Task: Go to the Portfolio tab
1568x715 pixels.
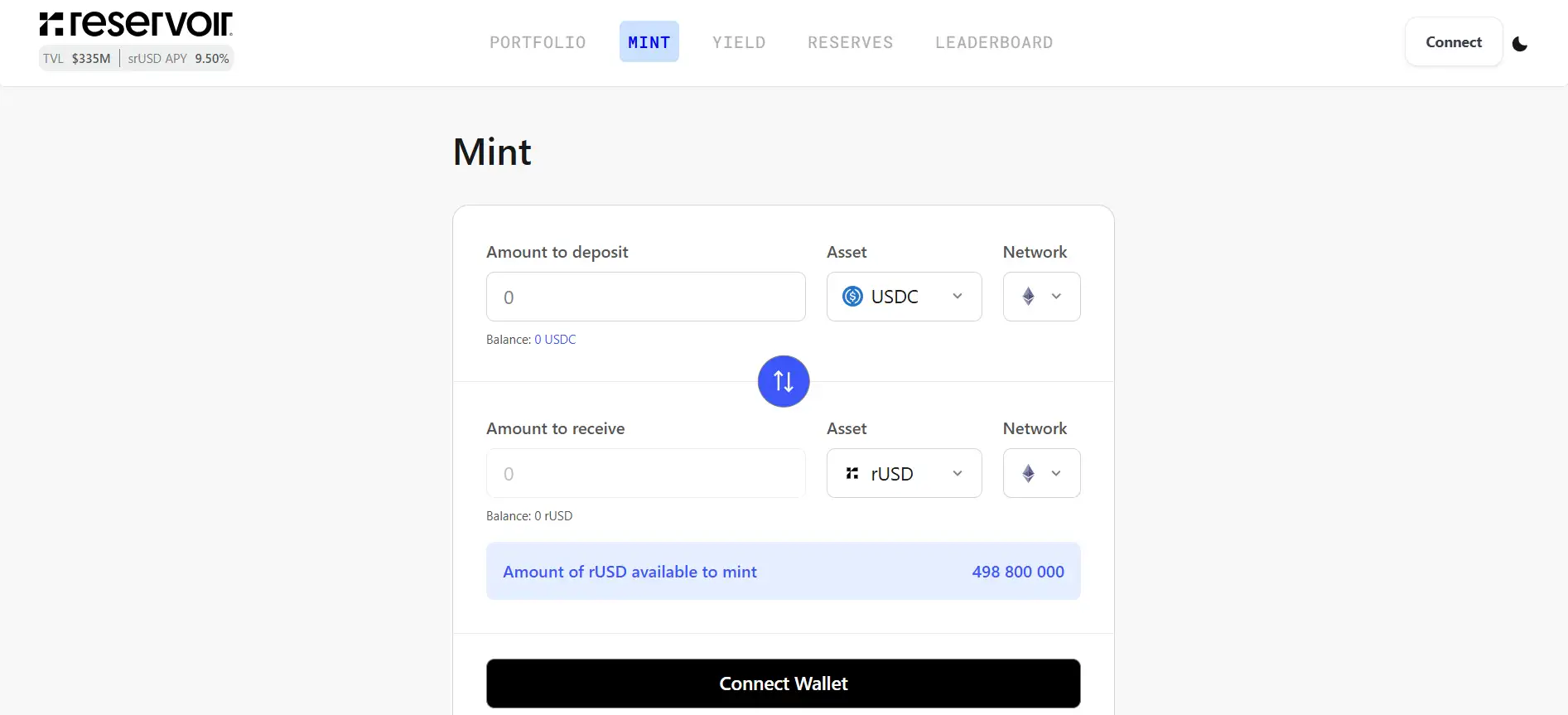Action: (x=538, y=42)
